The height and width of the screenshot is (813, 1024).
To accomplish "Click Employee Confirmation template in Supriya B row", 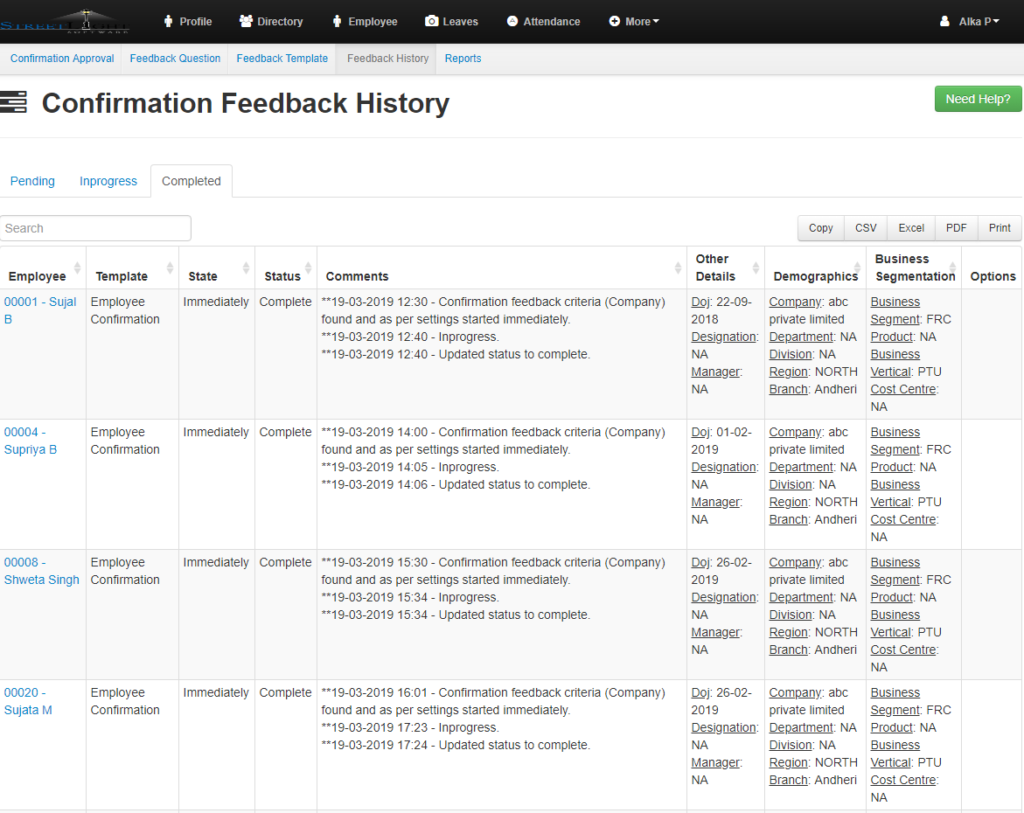I will 125,441.
